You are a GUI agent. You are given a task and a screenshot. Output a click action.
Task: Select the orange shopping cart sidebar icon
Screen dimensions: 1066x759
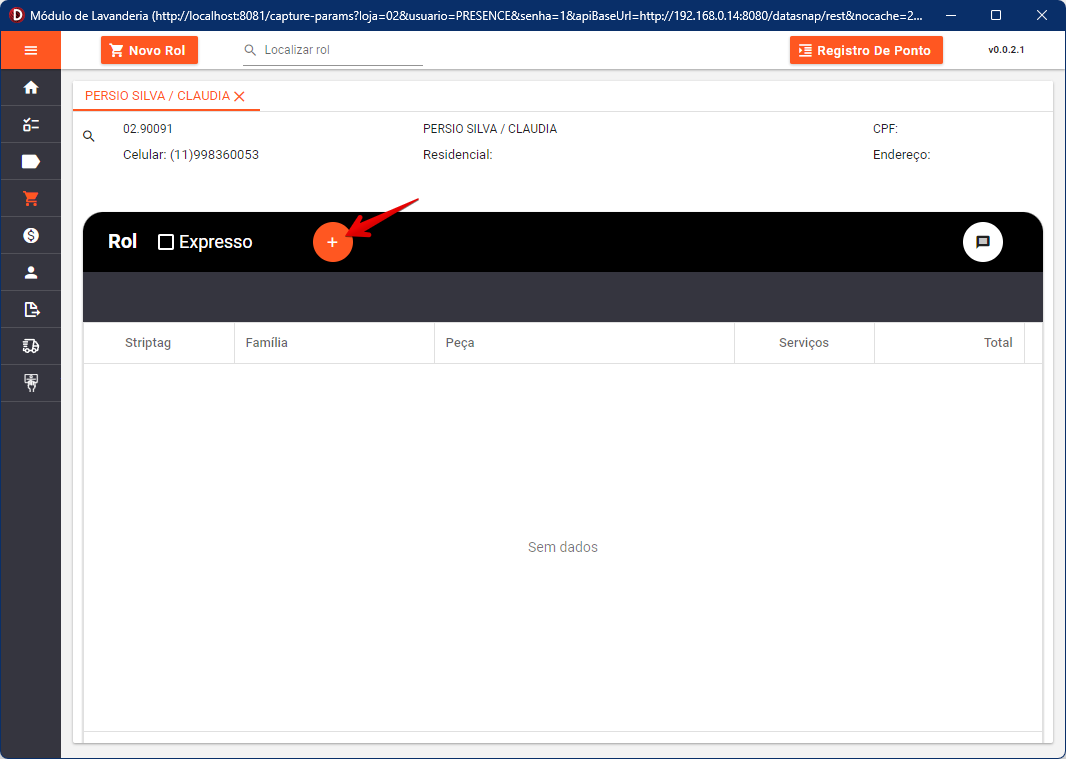point(31,199)
